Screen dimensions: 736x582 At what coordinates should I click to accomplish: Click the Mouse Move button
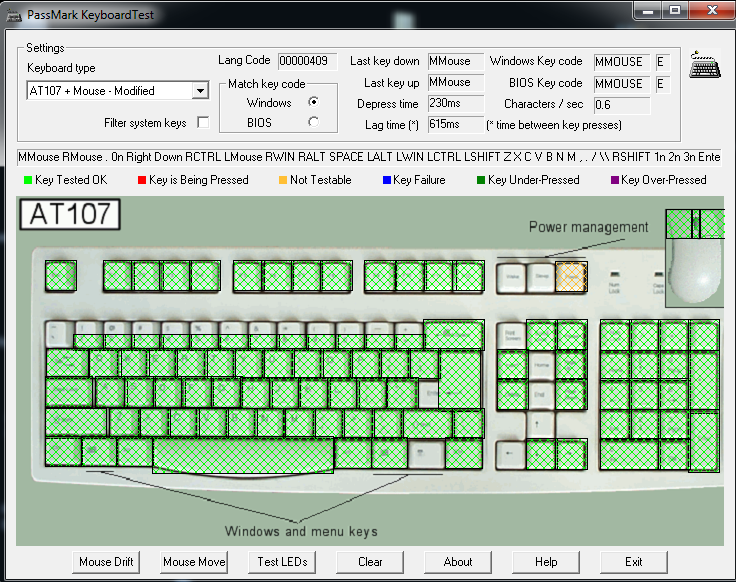(194, 562)
